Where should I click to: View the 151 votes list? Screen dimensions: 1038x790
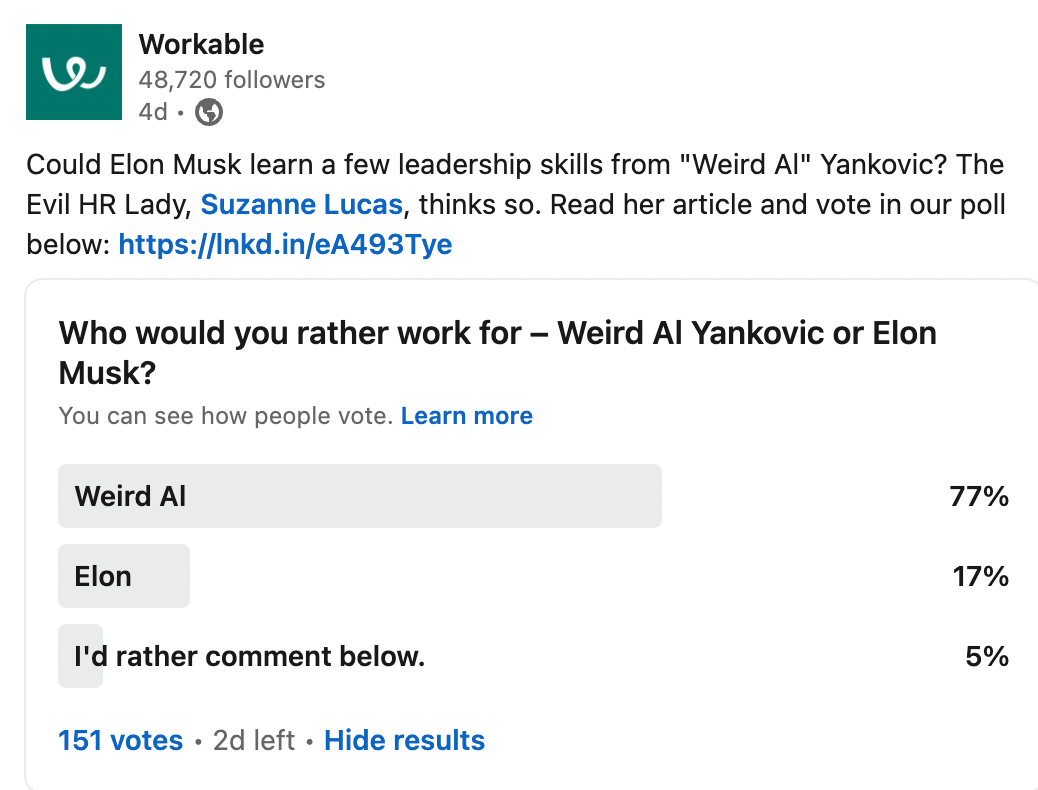coord(120,740)
